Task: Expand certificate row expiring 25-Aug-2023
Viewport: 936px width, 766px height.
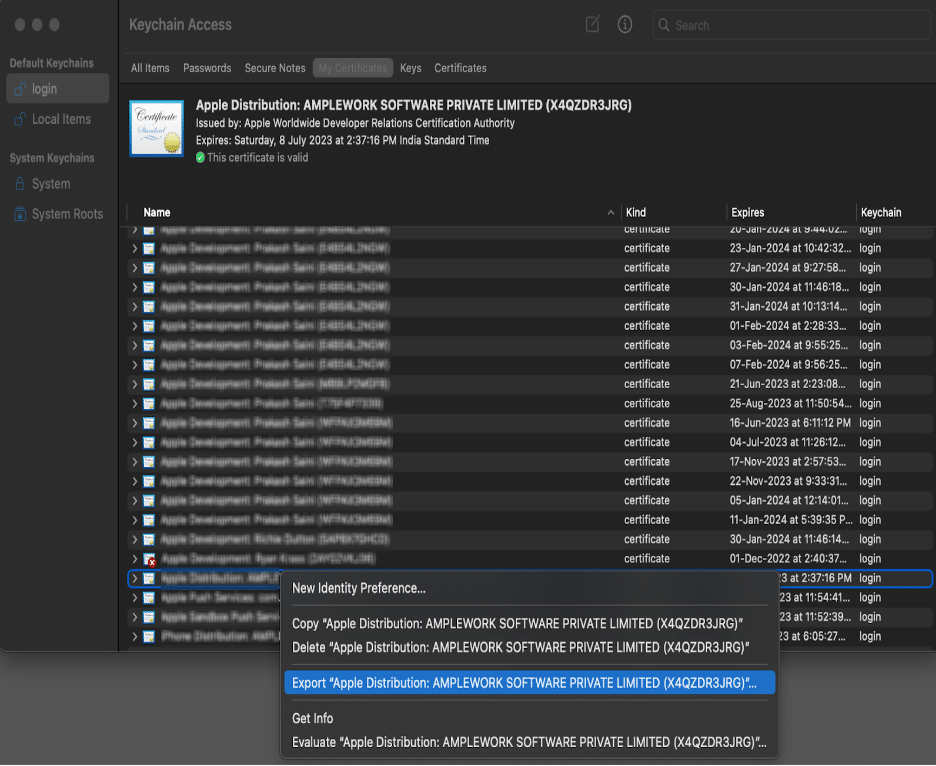Action: 134,404
